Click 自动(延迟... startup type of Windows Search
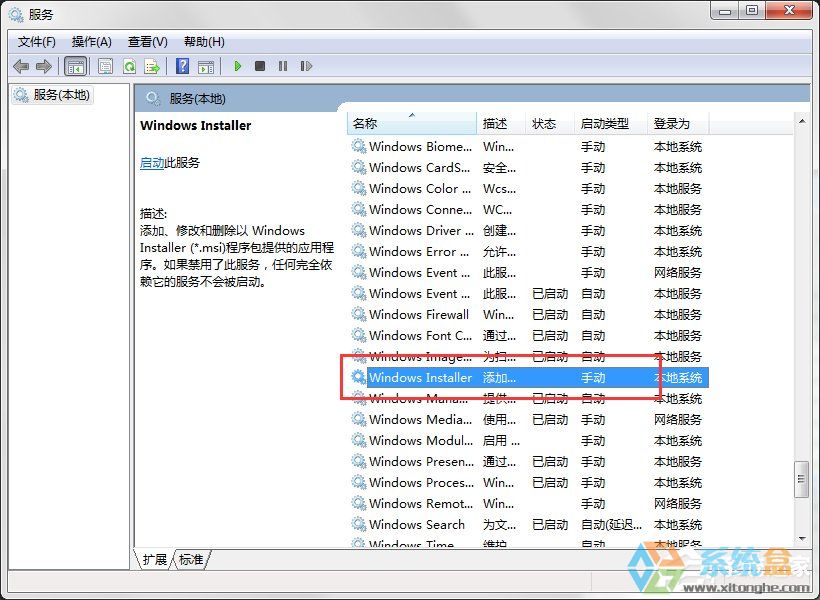Viewport: 820px width, 600px height. [611, 525]
